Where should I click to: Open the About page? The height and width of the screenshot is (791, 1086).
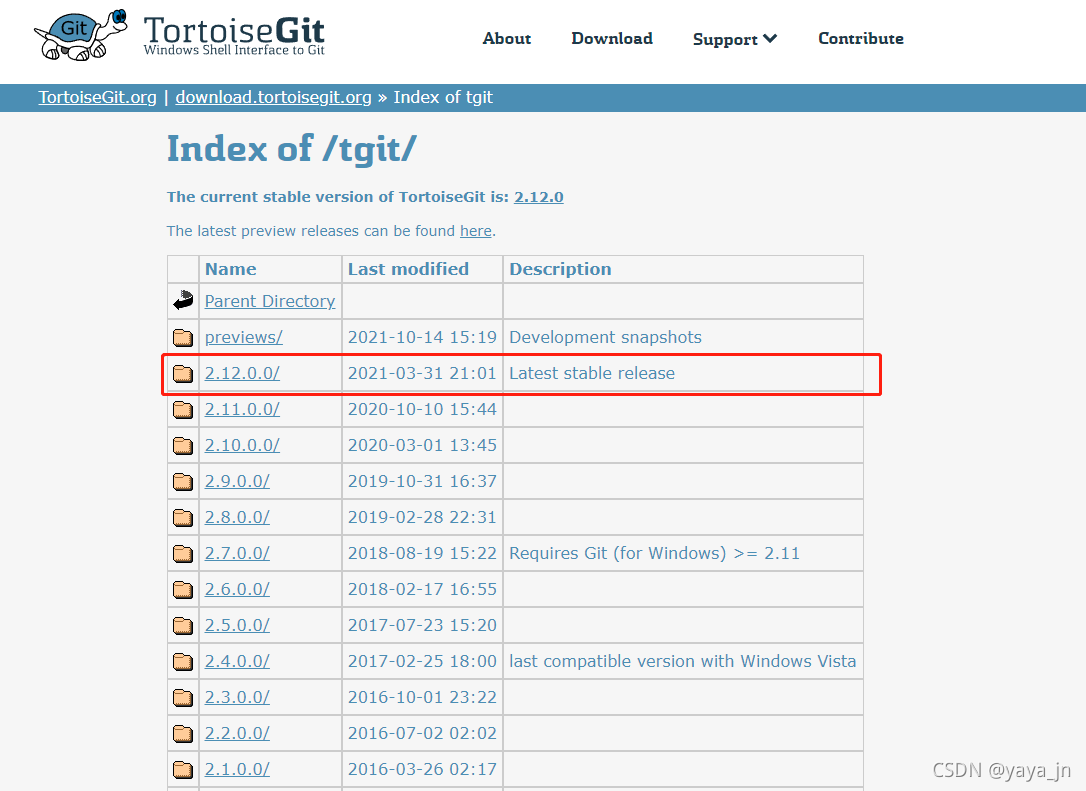tap(507, 38)
